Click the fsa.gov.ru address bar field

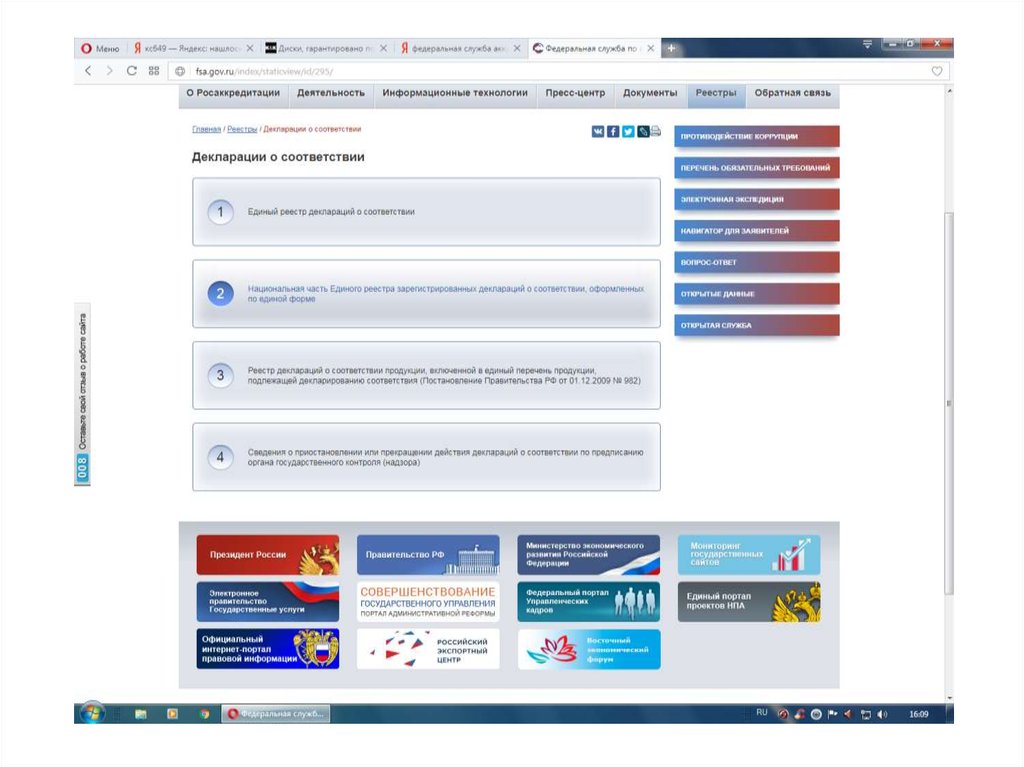(500, 71)
